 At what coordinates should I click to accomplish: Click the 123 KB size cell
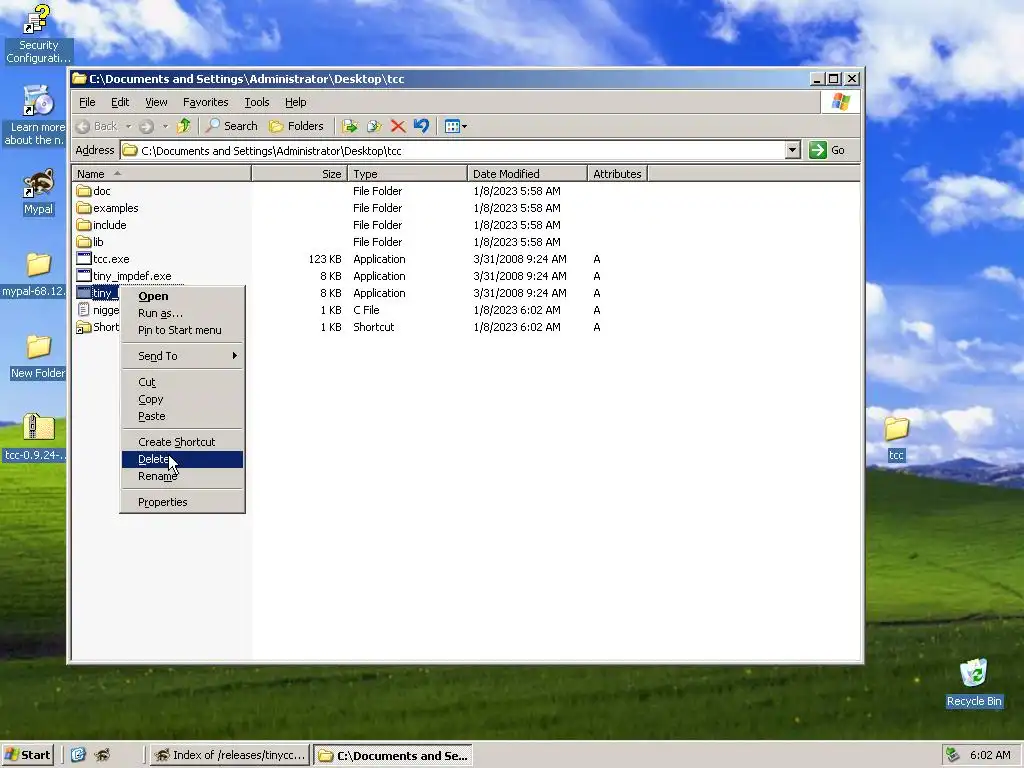(325, 259)
